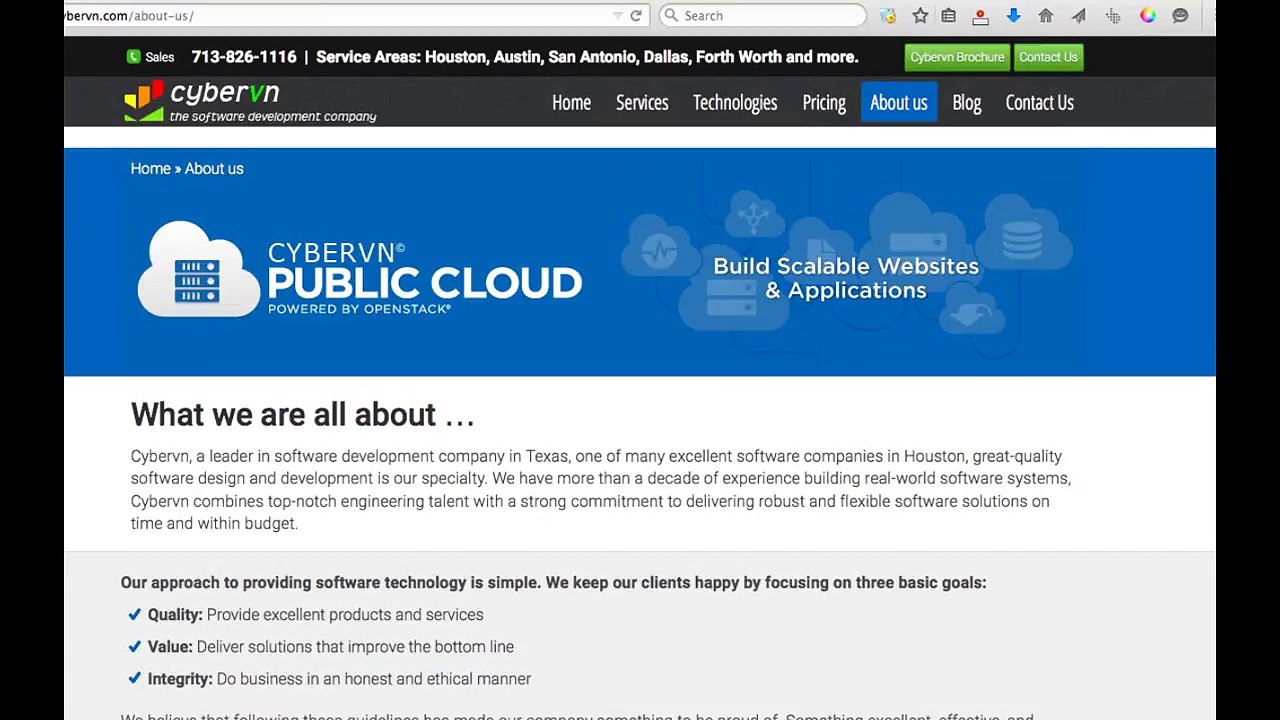
Task: Open the URL history dropdown arrow
Action: (617, 15)
